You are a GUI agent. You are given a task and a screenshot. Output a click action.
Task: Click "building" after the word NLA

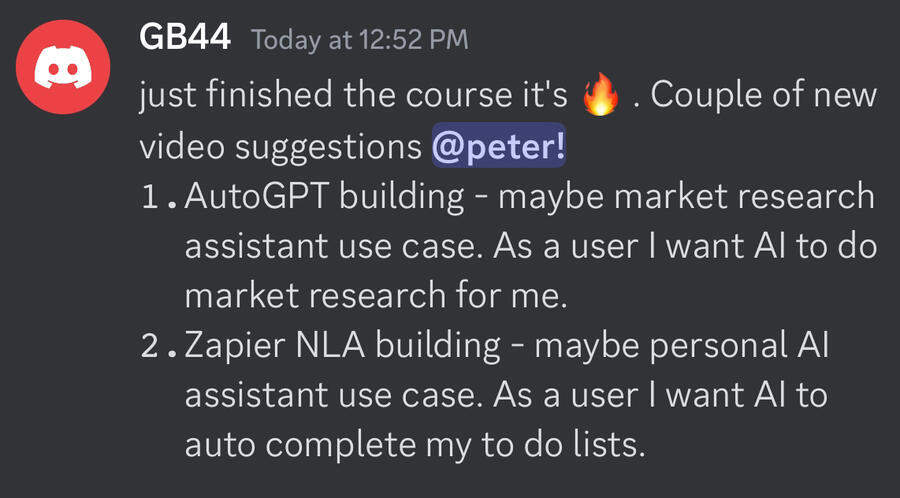[x=438, y=345]
